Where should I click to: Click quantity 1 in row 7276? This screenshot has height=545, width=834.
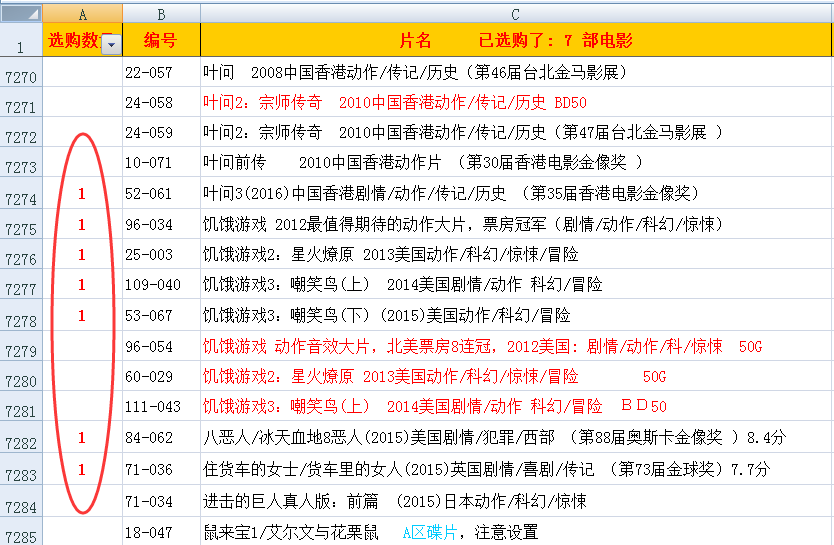coord(82,254)
